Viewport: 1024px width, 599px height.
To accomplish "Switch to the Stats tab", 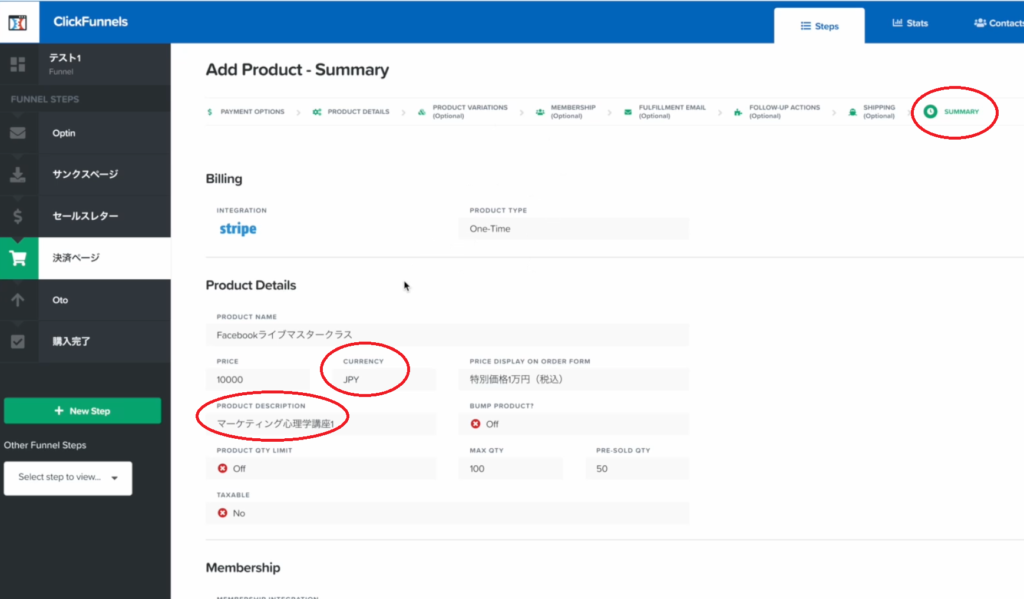I will (x=910, y=23).
